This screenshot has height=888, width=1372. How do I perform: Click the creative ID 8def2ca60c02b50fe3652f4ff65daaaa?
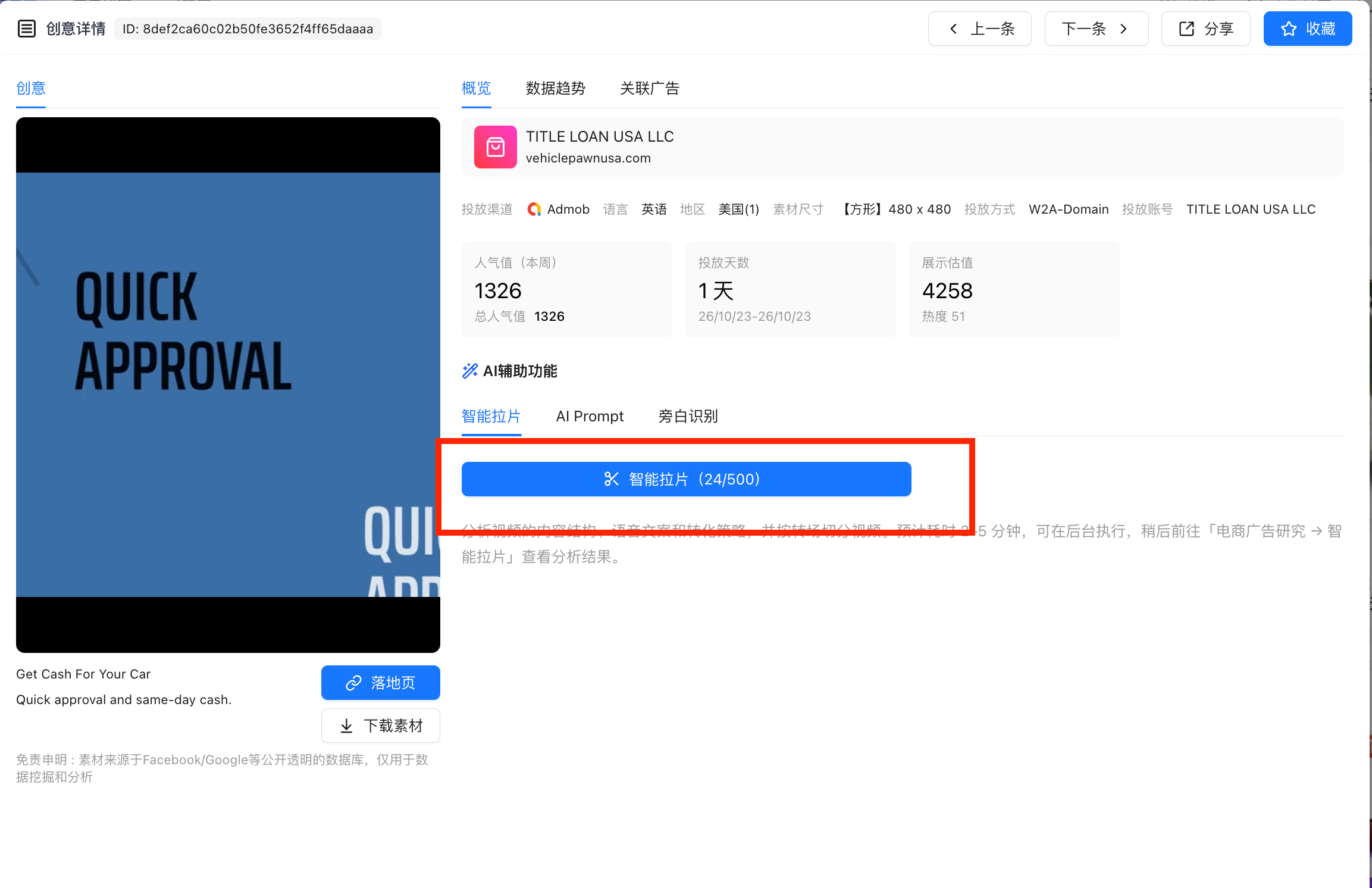coord(248,29)
